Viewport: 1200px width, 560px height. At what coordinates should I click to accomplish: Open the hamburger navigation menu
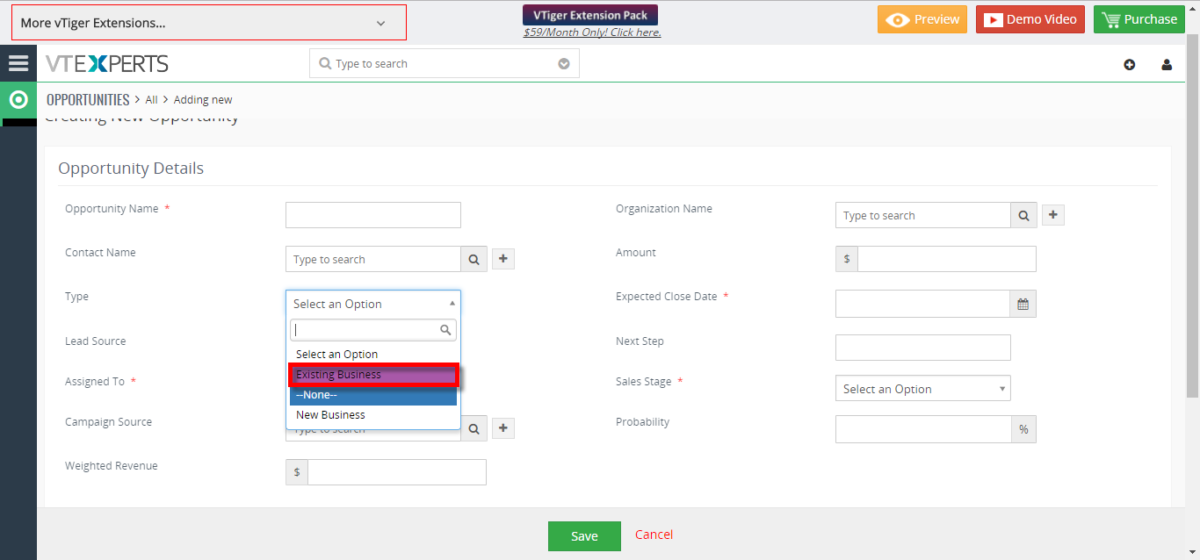[x=18, y=63]
